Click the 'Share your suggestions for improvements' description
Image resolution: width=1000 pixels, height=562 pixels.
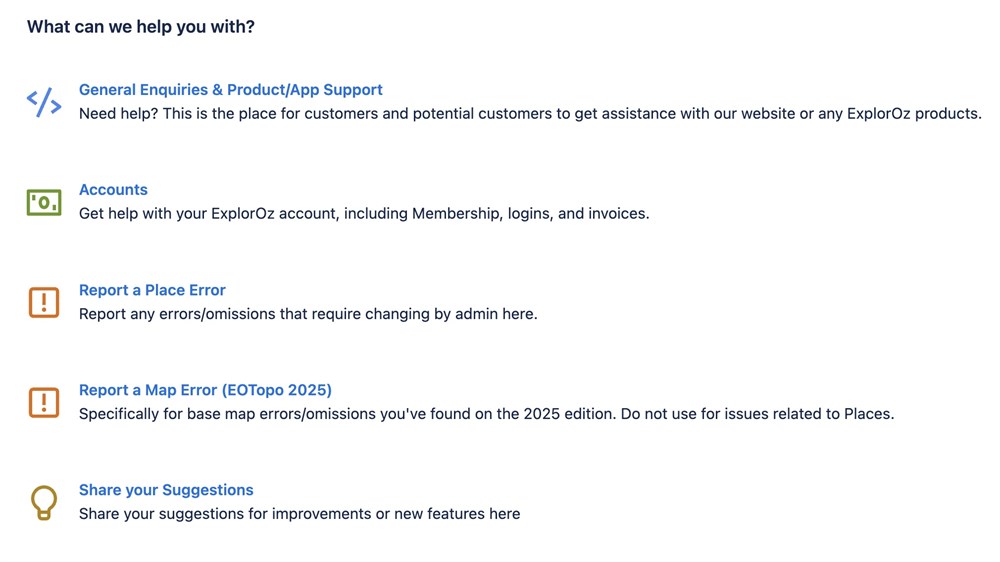(299, 514)
